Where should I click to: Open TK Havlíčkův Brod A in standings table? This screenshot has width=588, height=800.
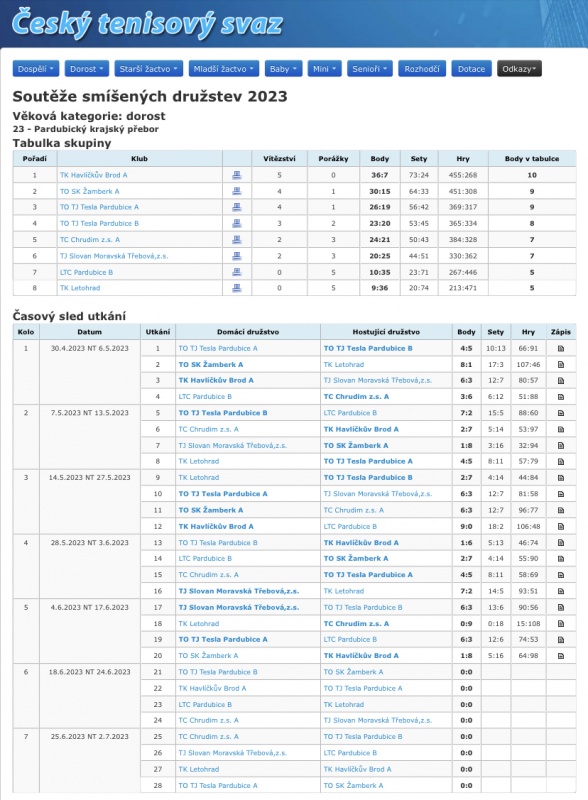pos(93,175)
